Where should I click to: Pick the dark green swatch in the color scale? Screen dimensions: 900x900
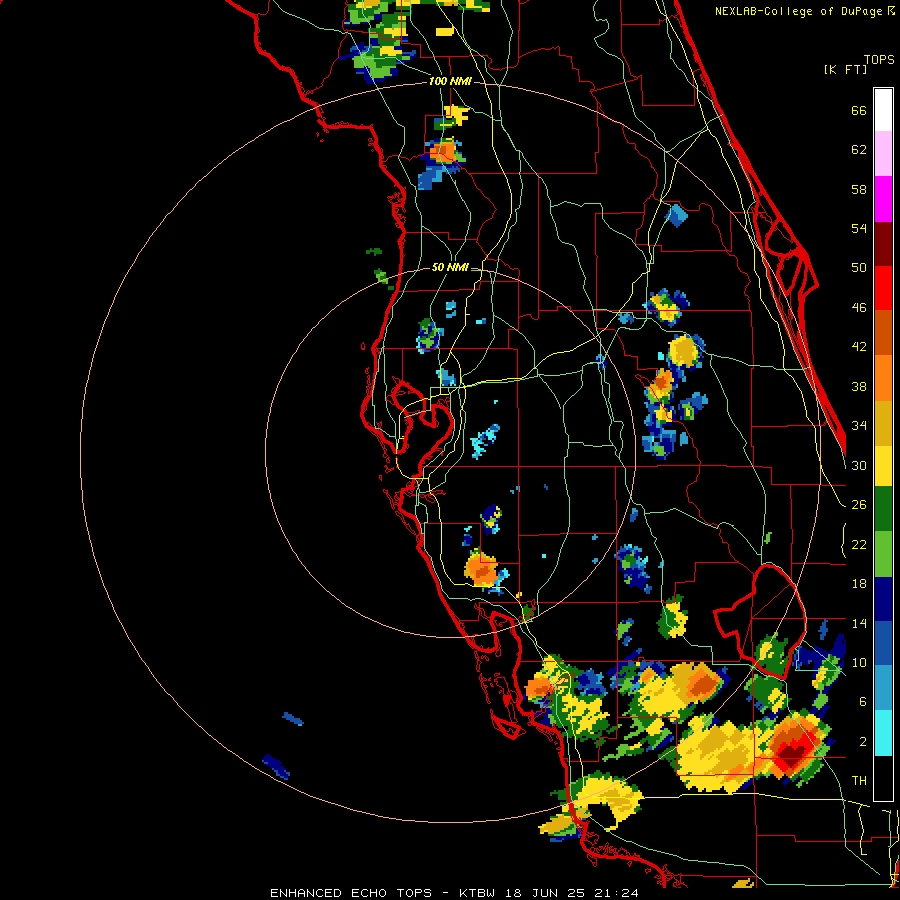tap(883, 509)
